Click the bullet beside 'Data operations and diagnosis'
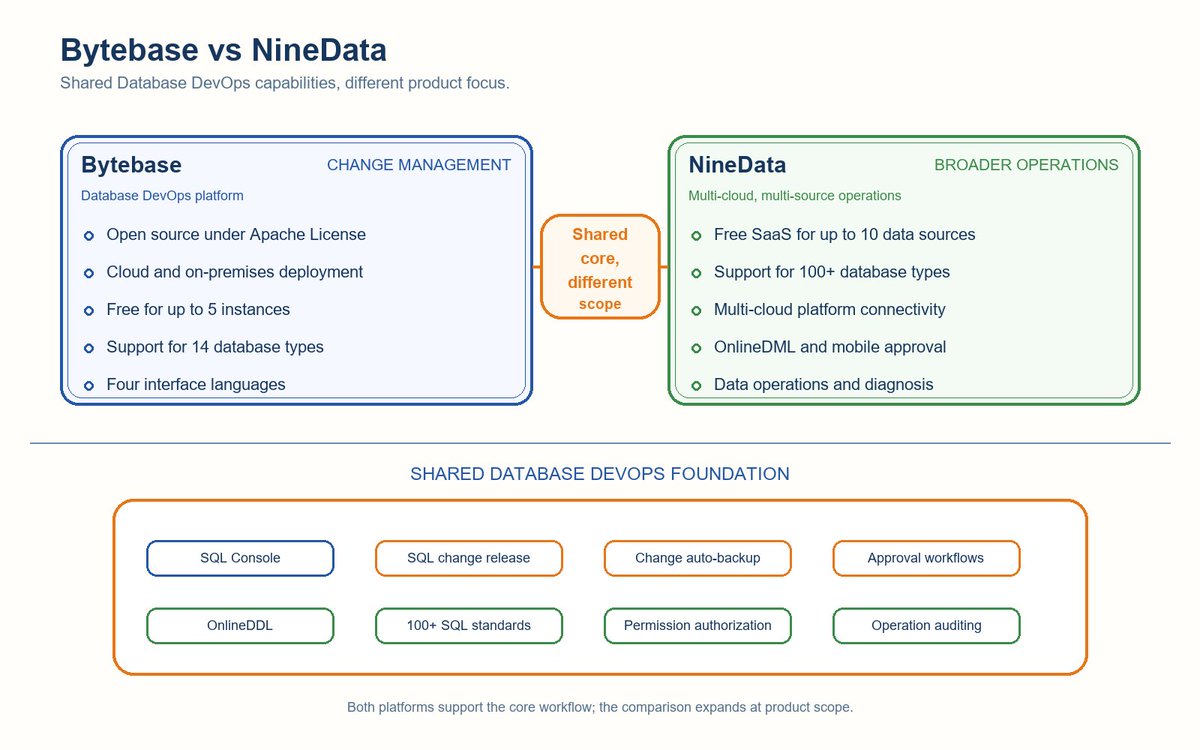Screen dimensions: 1200x750 (696, 386)
